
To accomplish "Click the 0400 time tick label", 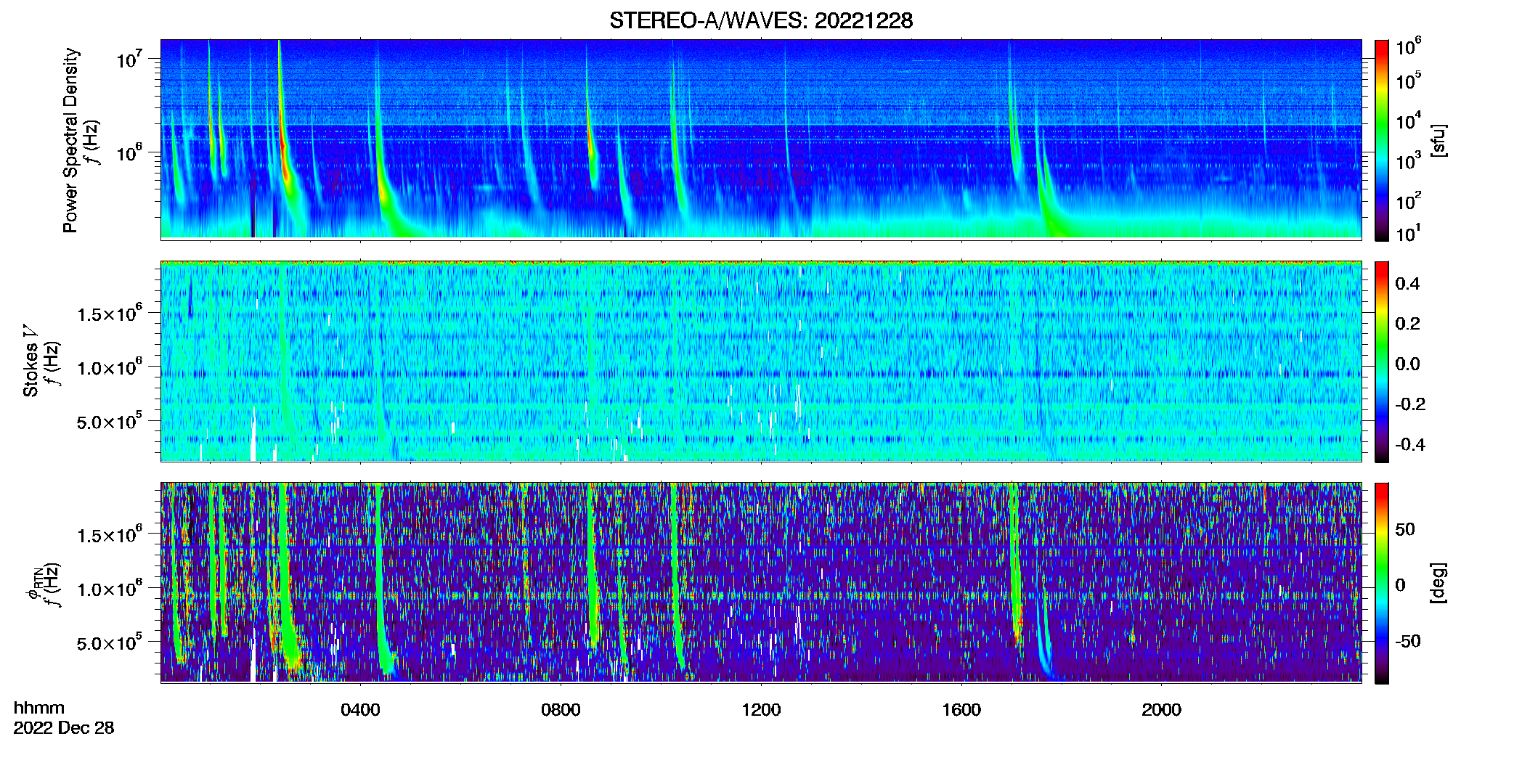I will (x=360, y=710).
